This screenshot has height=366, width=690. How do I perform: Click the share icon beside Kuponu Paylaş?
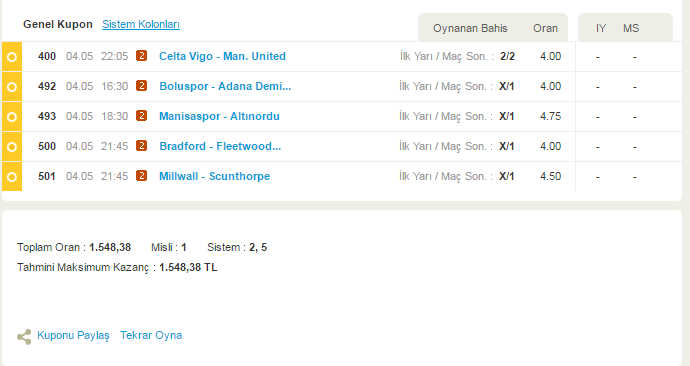click(24, 337)
